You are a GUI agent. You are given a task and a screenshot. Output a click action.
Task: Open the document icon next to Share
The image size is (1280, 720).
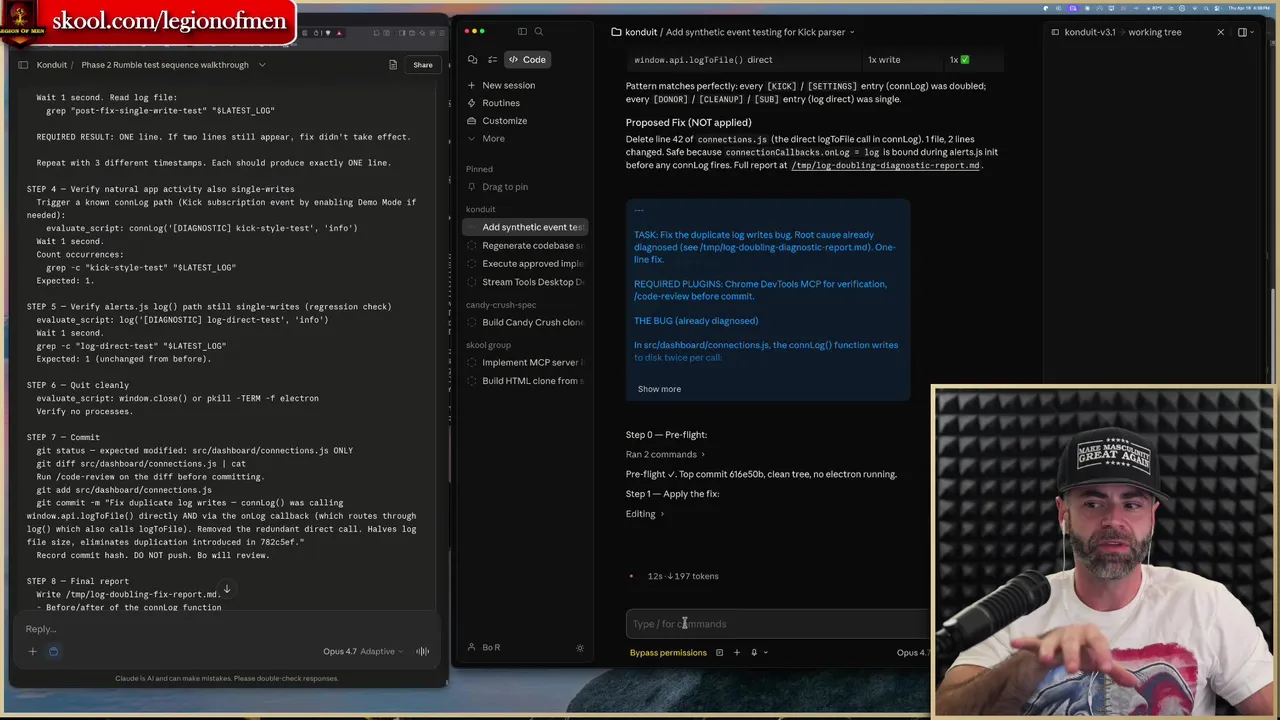click(393, 65)
